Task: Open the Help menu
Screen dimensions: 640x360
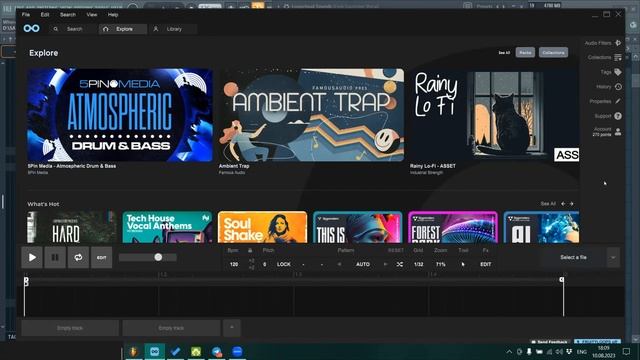Action: (113, 15)
